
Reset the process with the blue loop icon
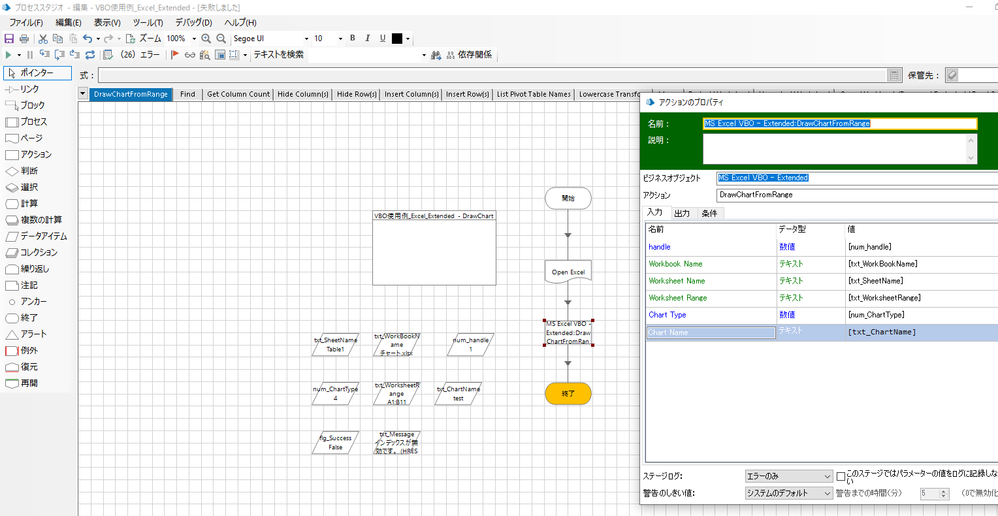90,55
